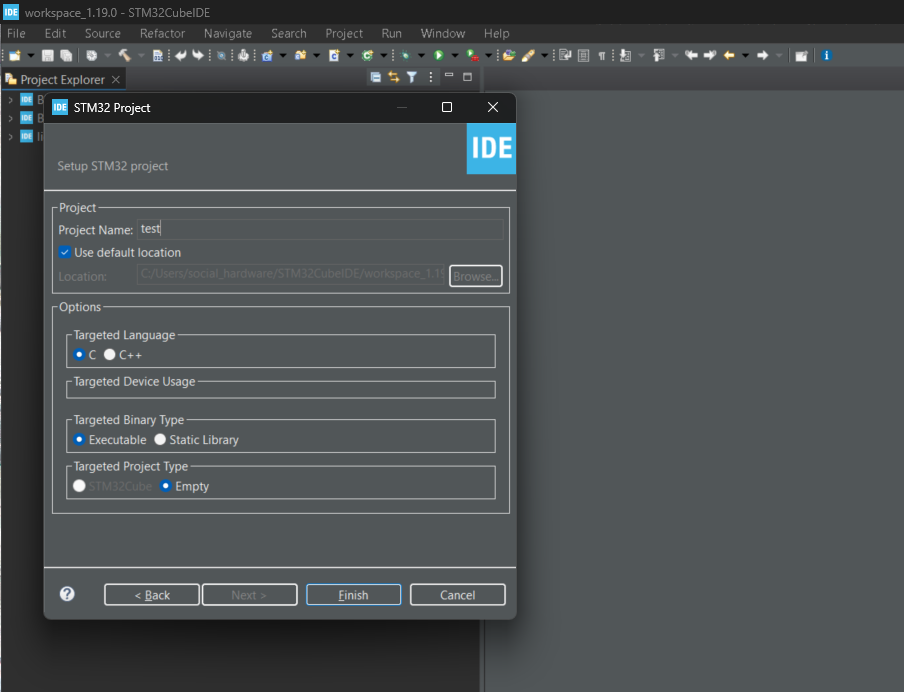Image resolution: width=904 pixels, height=692 pixels.
Task: Click the Back button in dialog
Action: [152, 595]
